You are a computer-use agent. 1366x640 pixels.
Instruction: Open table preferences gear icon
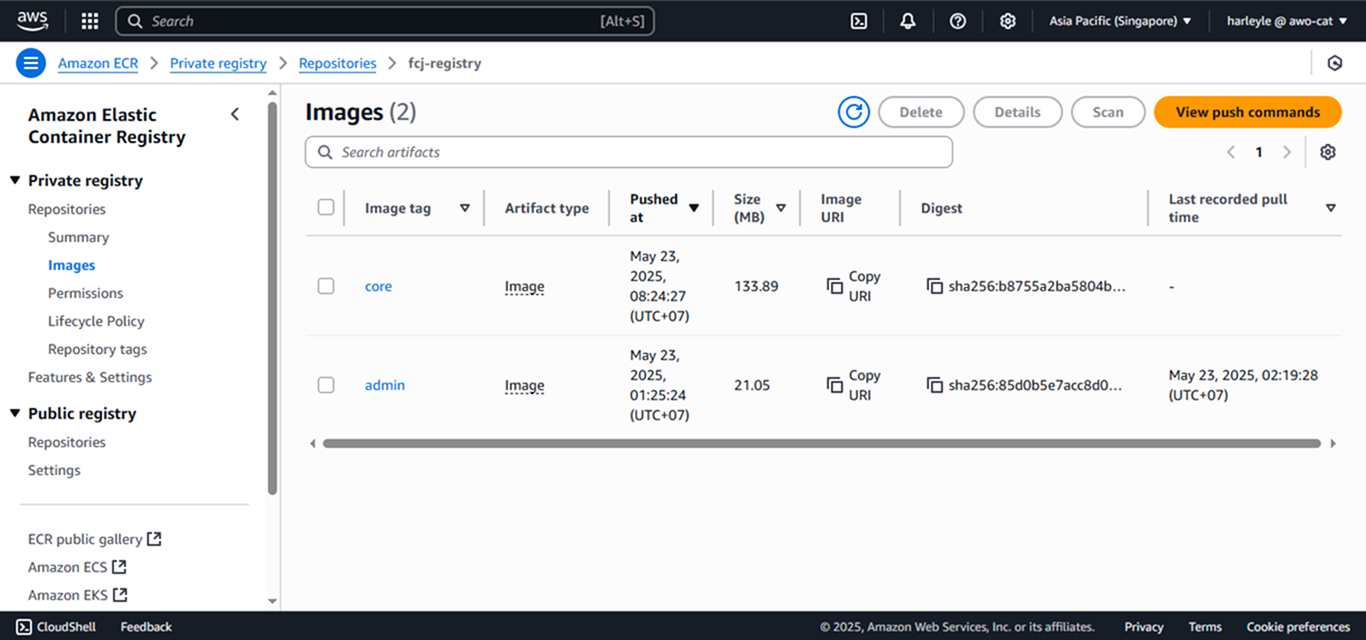pos(1328,152)
